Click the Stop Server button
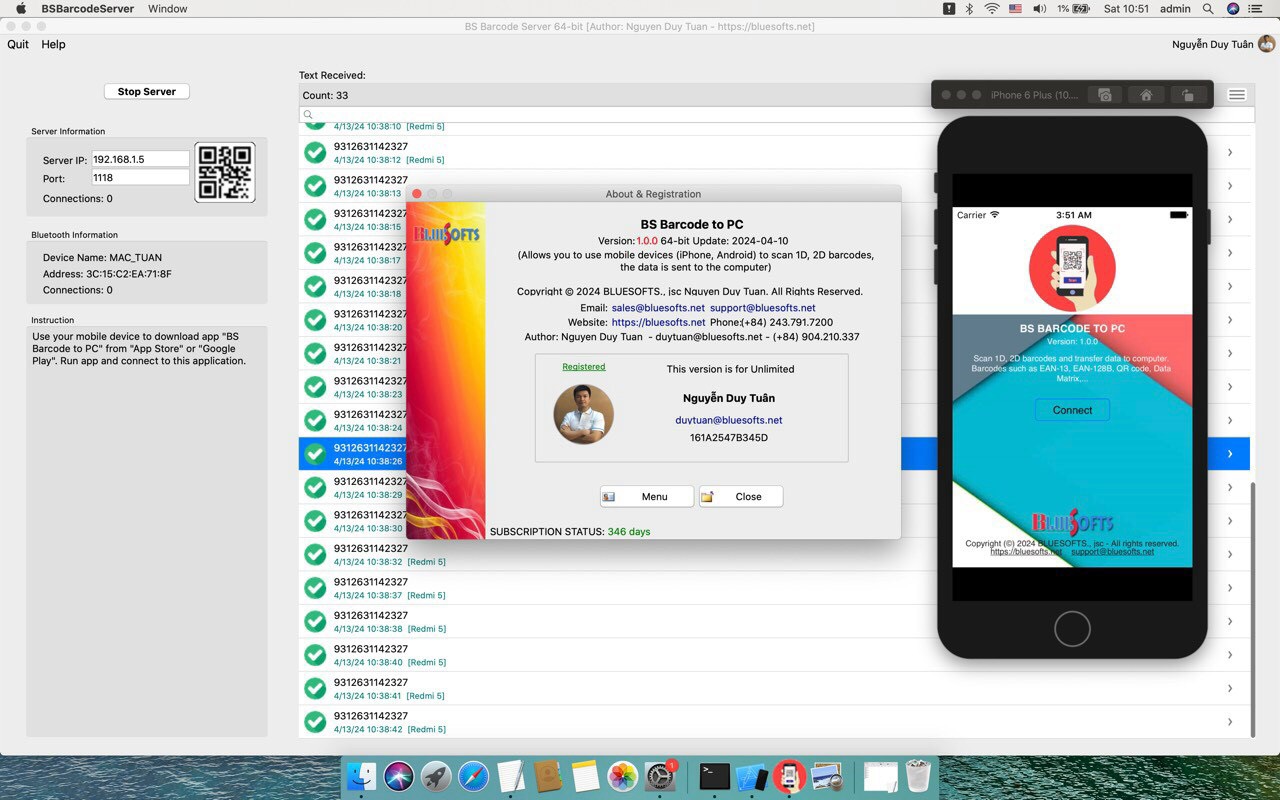The width and height of the screenshot is (1280, 800). (x=147, y=91)
